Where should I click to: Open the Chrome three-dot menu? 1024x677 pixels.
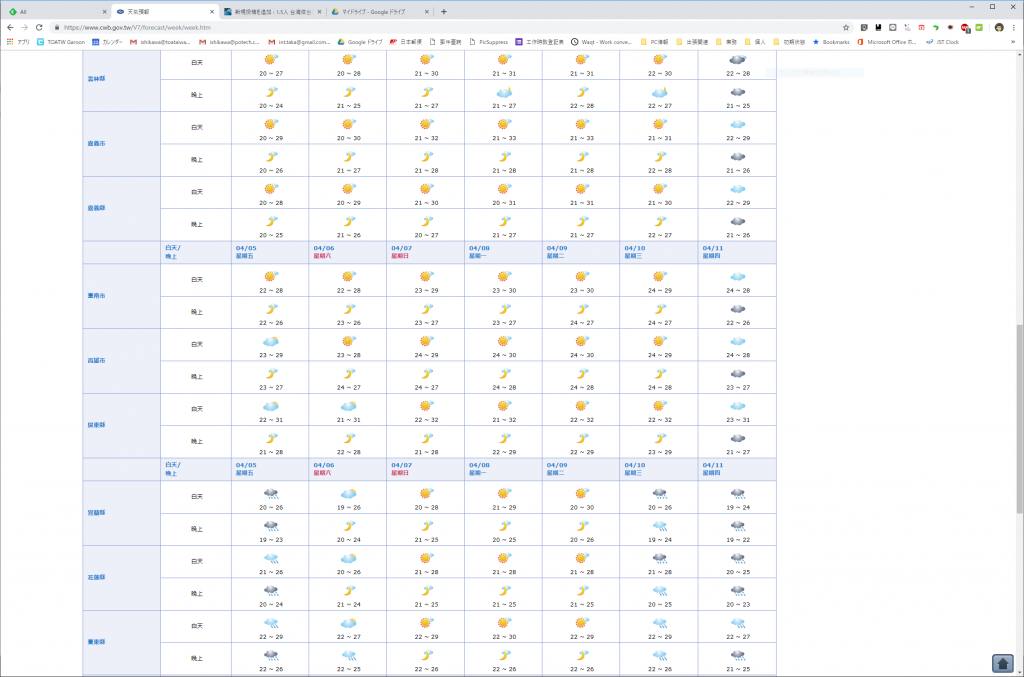pyautogui.click(x=1014, y=27)
